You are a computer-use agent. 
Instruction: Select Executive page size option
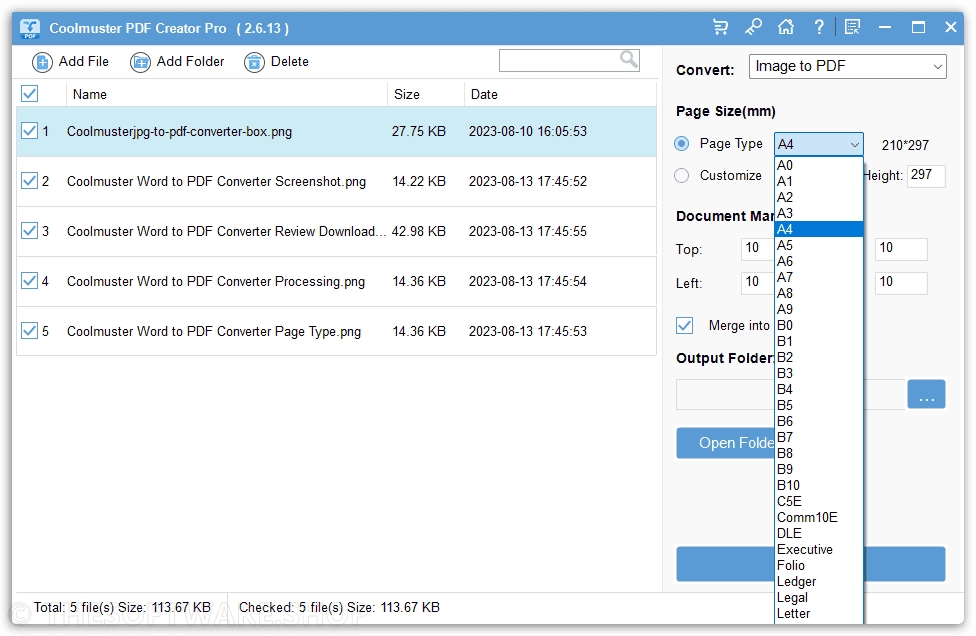(819, 549)
